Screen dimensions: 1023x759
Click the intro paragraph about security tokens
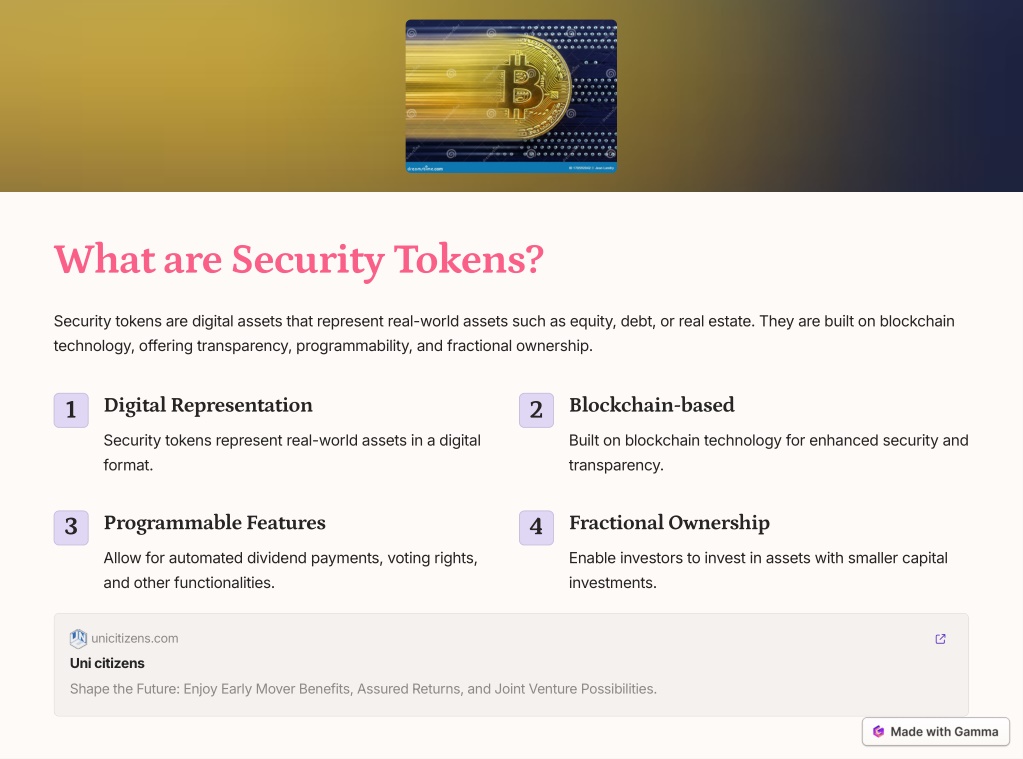[x=504, y=333]
